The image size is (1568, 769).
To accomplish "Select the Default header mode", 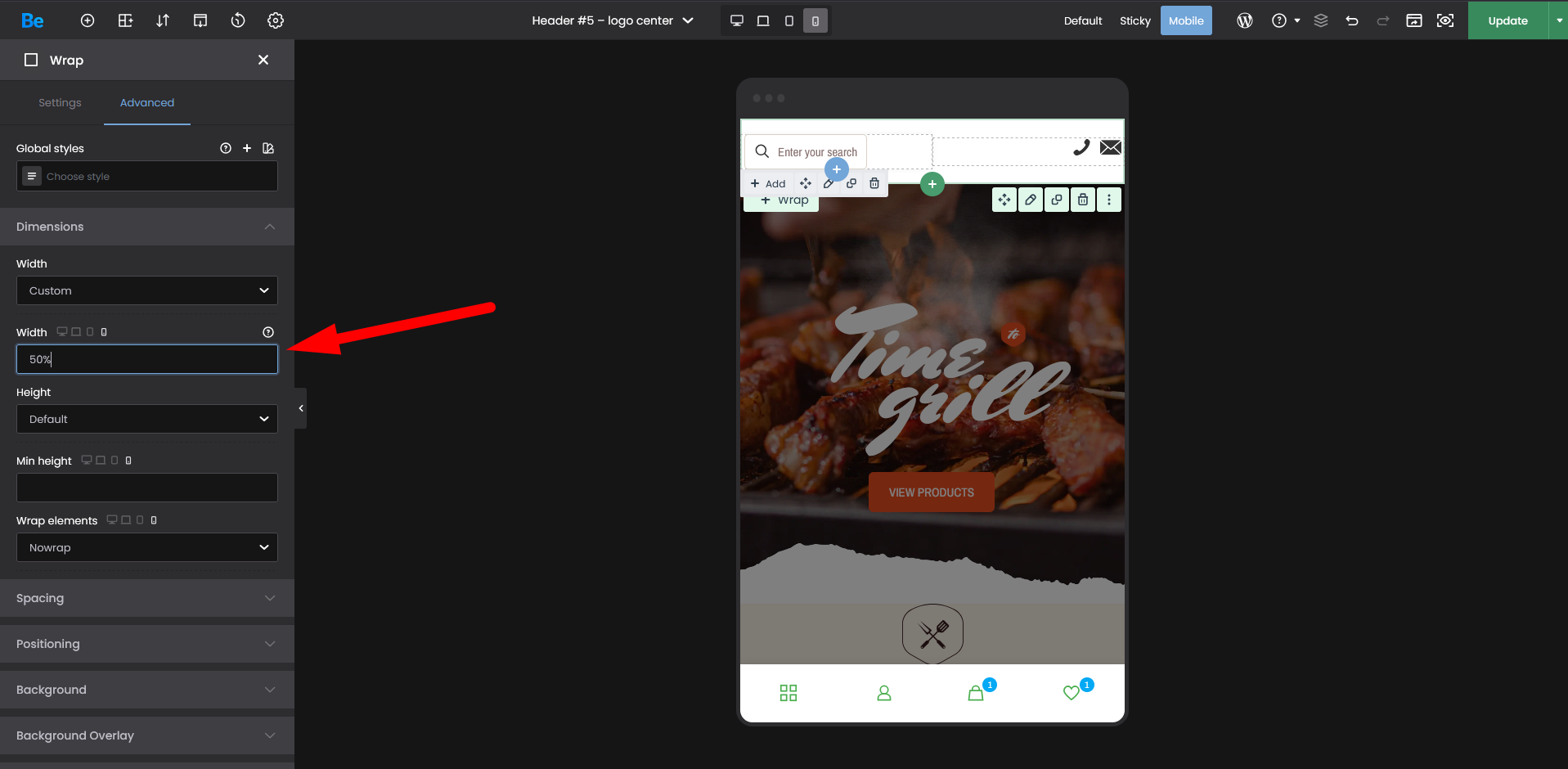I will (1082, 20).
